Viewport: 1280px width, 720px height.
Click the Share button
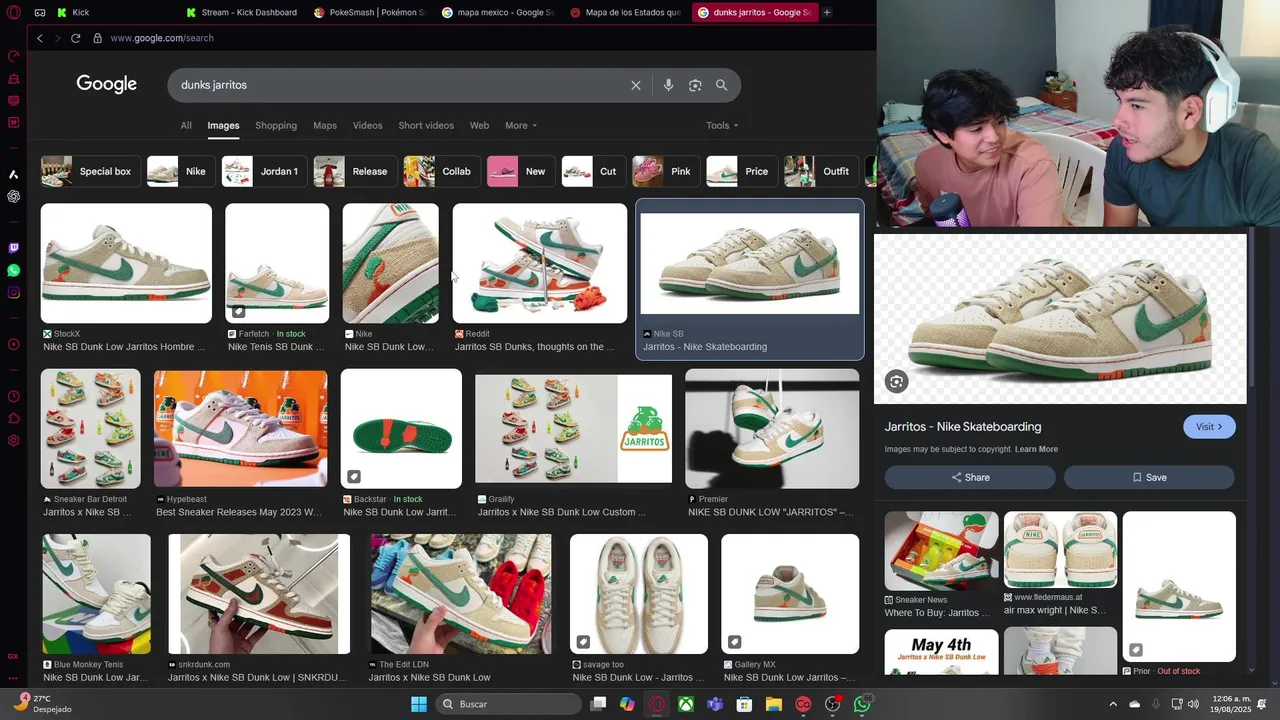tap(970, 477)
